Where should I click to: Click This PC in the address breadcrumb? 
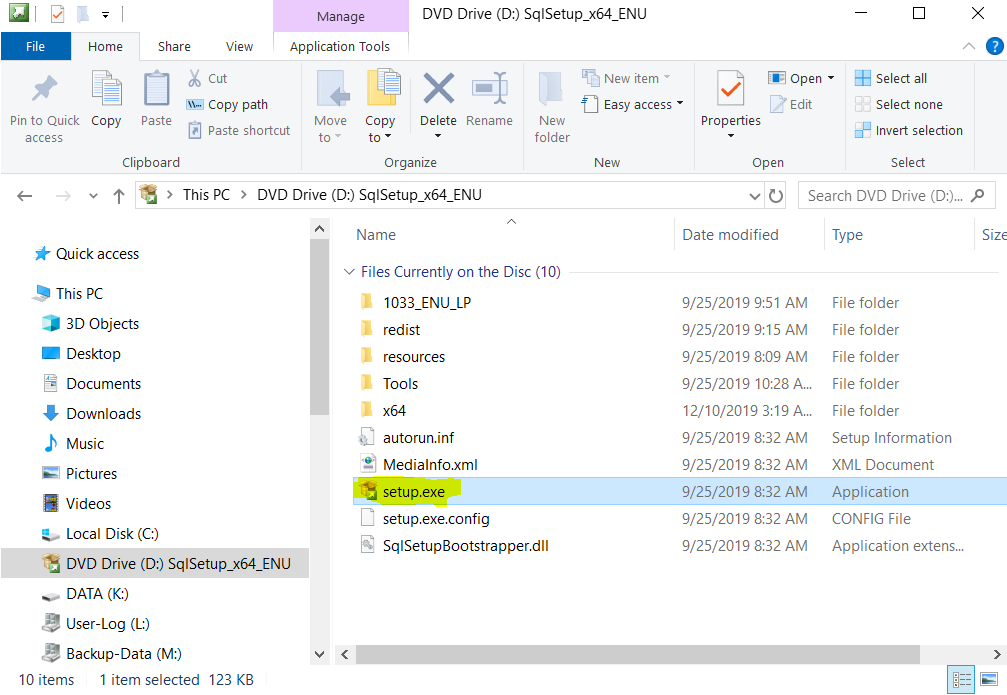(x=206, y=195)
